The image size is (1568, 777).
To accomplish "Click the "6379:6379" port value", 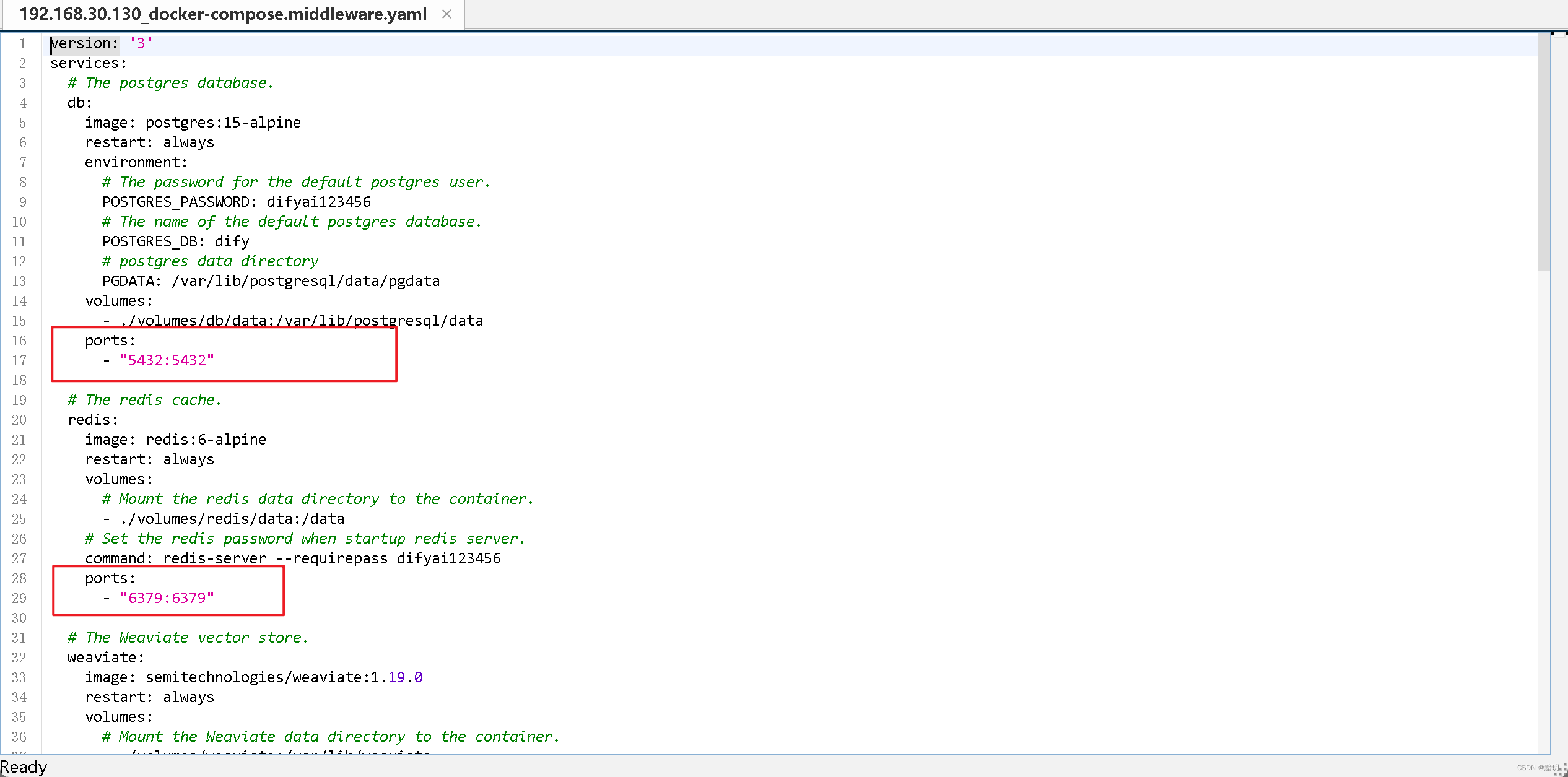I will (167, 598).
